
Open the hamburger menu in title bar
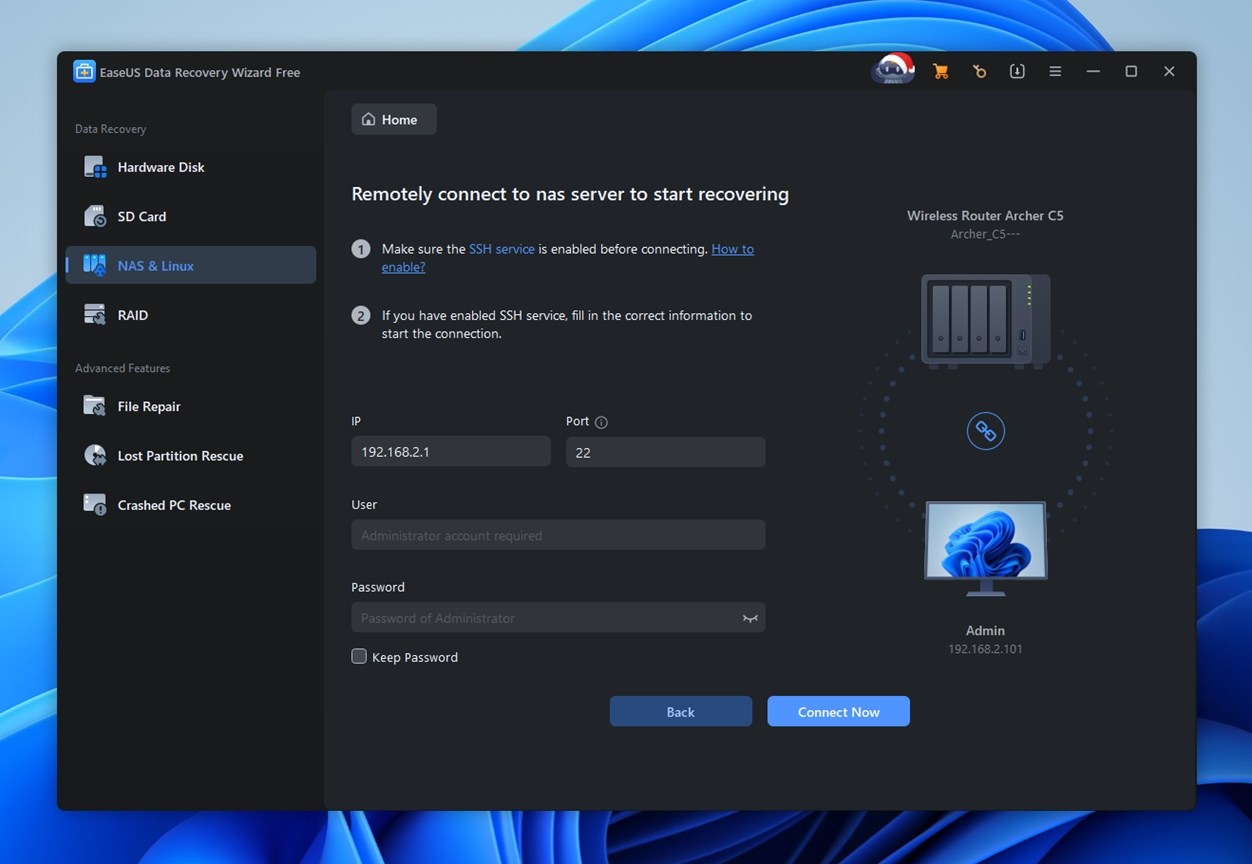point(1055,72)
